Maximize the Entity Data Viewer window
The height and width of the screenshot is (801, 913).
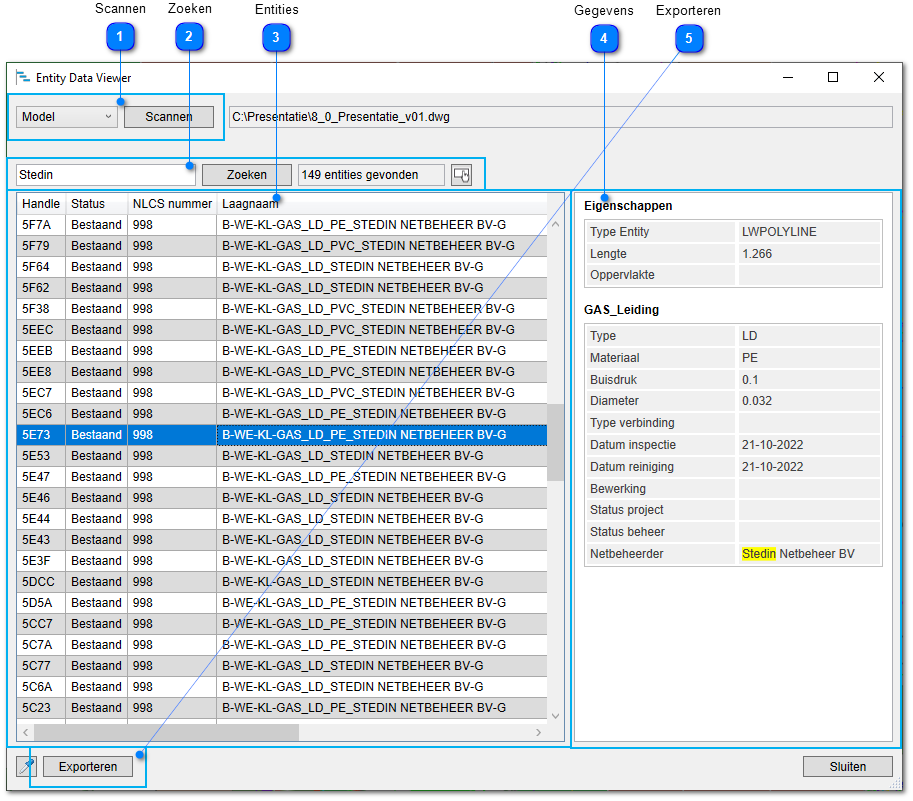[x=832, y=78]
